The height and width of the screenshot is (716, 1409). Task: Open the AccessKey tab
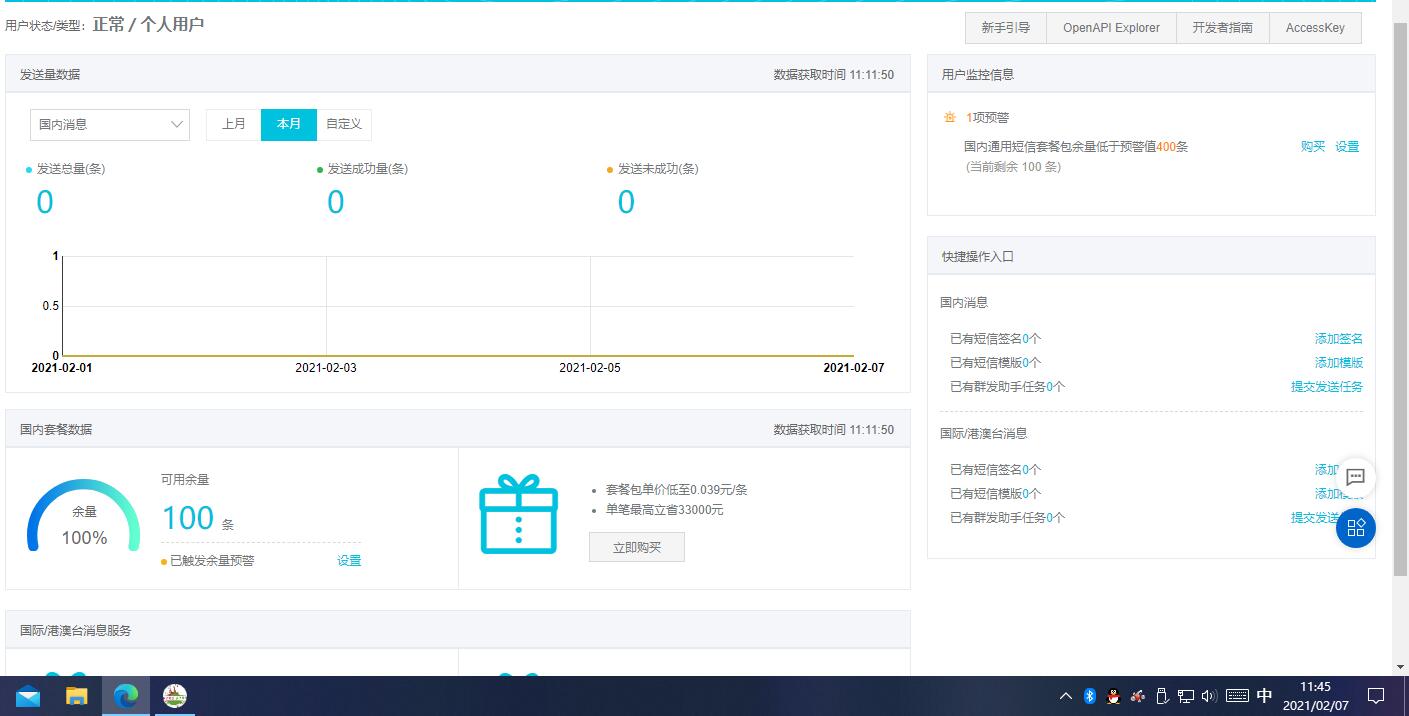(1315, 28)
